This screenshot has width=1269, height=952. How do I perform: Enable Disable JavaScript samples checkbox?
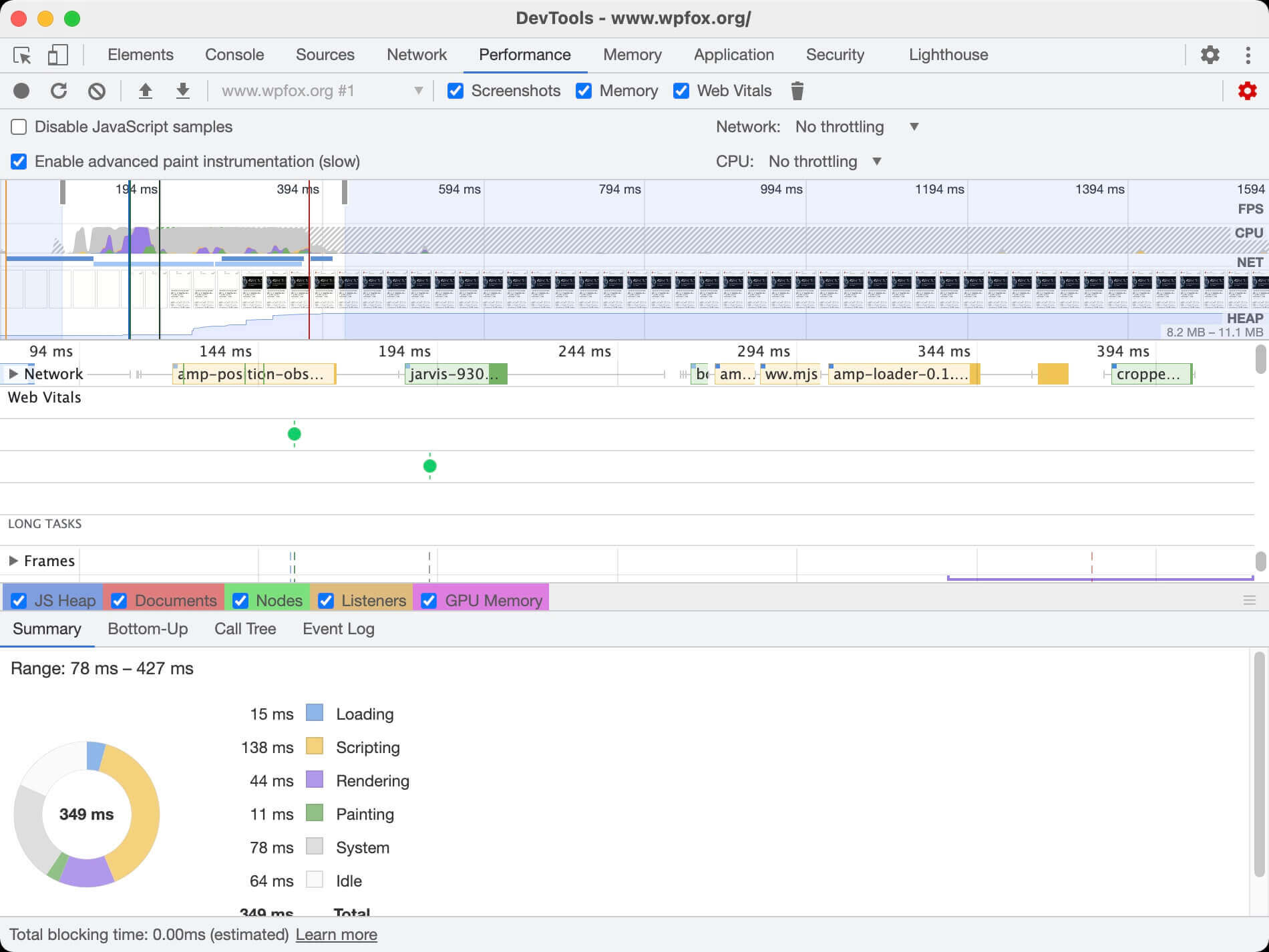[19, 127]
